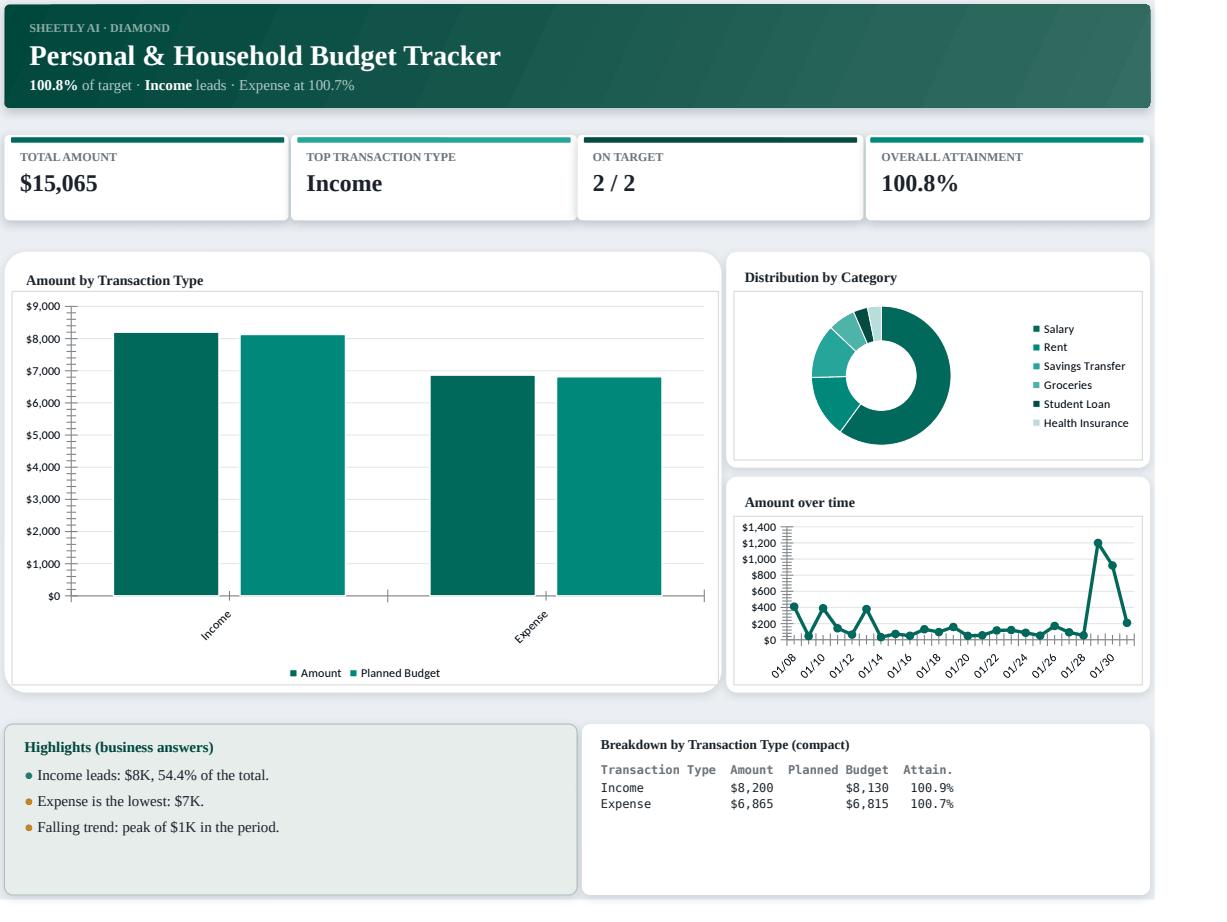
Task: Click the 'Income leads: $8K' highlight bullet
Action: click(153, 776)
